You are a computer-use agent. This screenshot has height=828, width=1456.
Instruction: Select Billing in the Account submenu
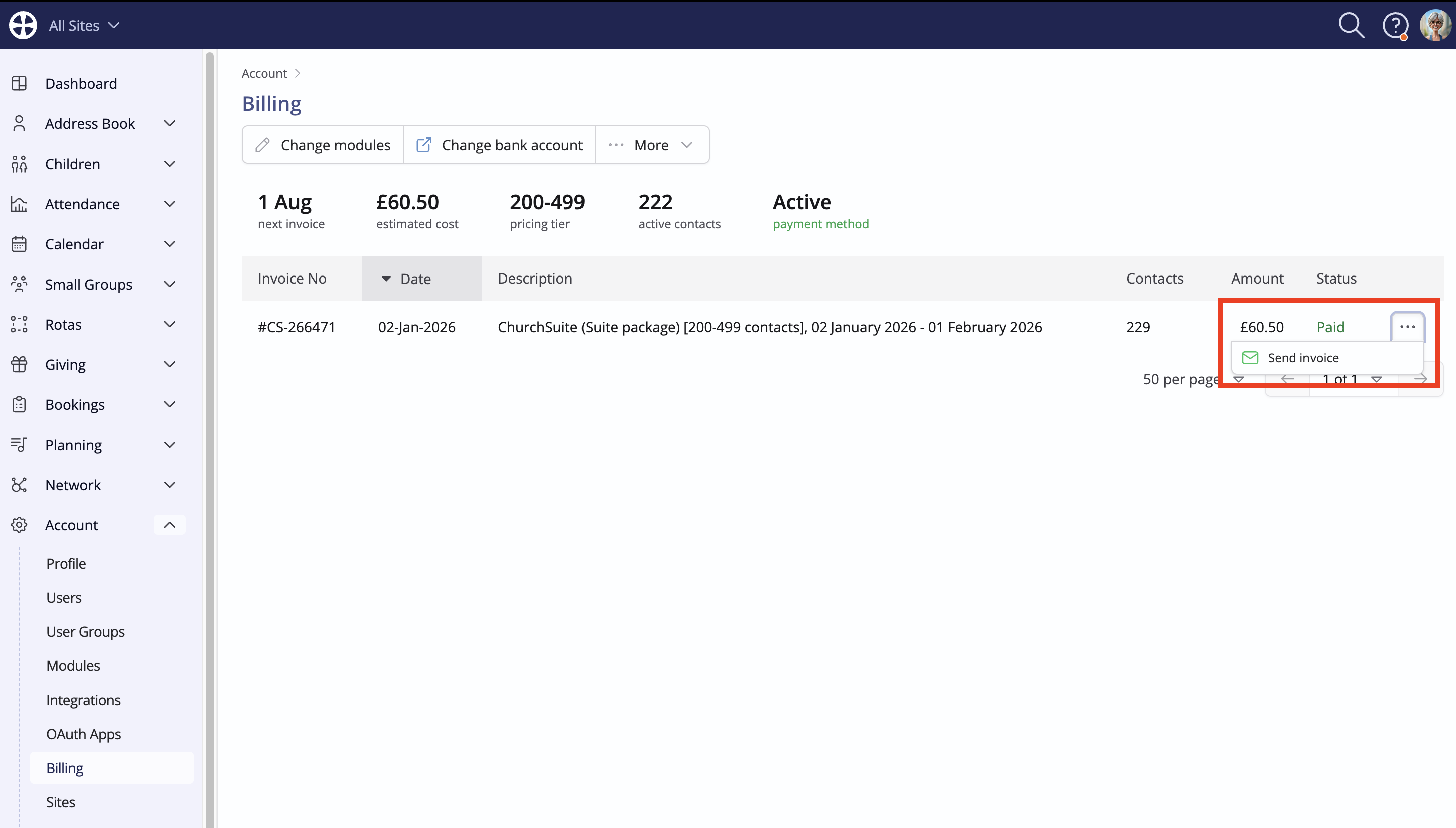112,768
